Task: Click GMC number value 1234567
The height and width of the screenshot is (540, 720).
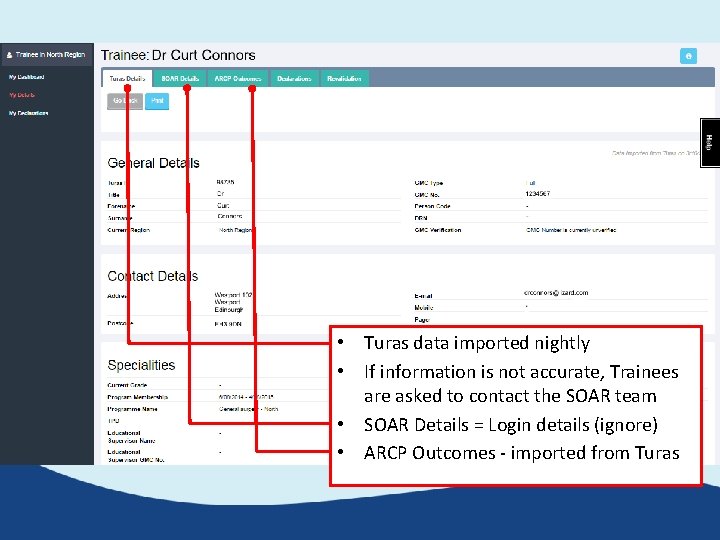Action: point(538,194)
